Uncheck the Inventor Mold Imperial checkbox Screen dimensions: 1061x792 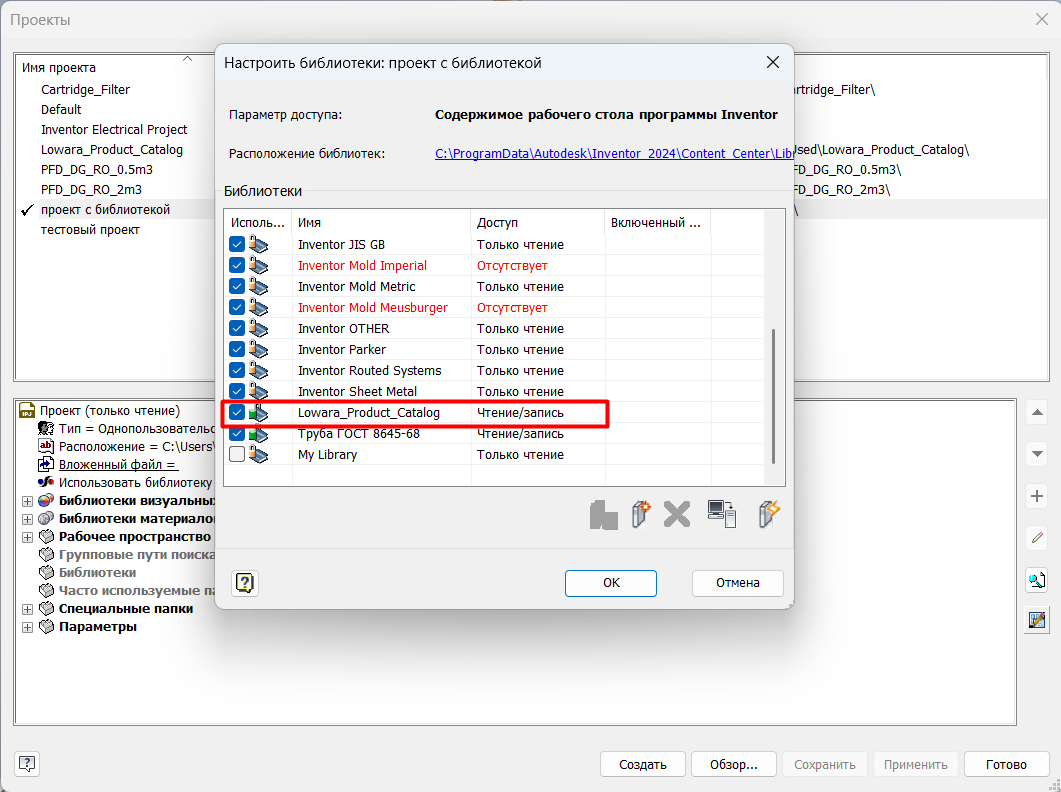pos(237,265)
